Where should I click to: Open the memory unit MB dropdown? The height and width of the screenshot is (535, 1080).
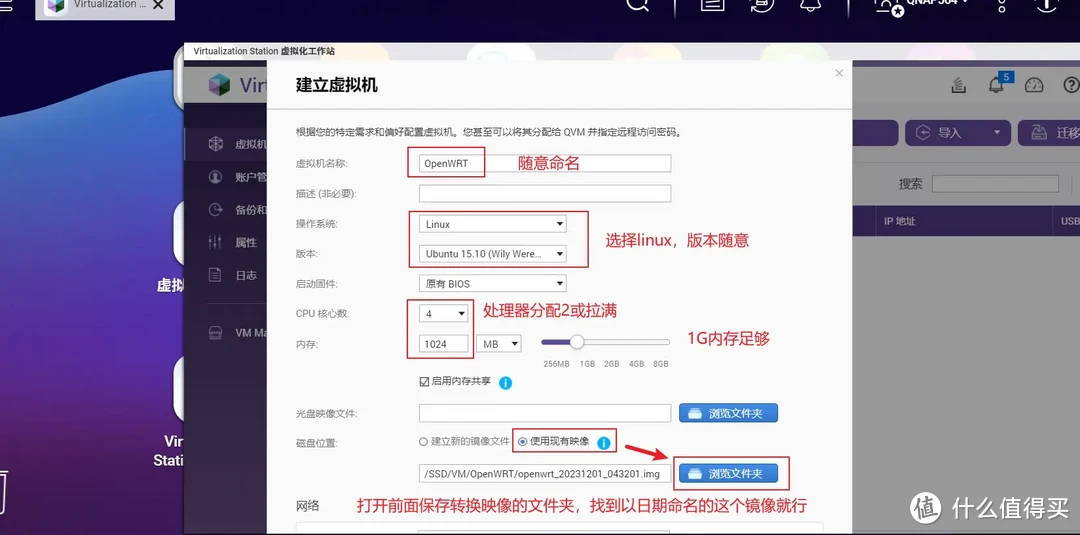pyautogui.click(x=499, y=344)
